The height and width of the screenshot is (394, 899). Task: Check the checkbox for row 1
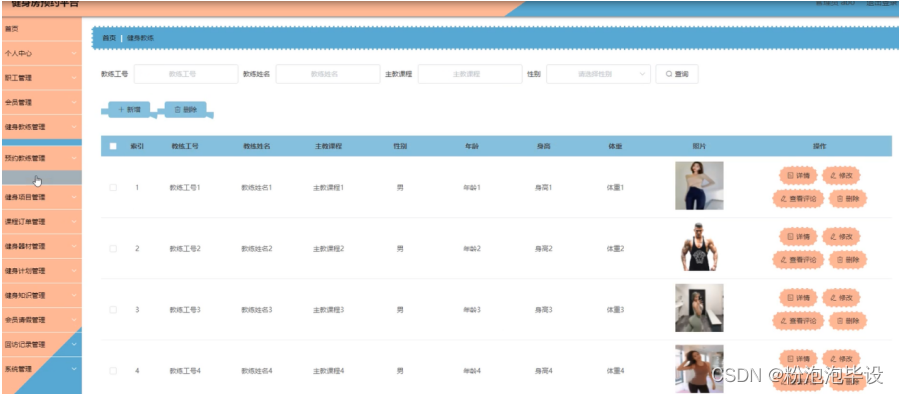pos(113,188)
